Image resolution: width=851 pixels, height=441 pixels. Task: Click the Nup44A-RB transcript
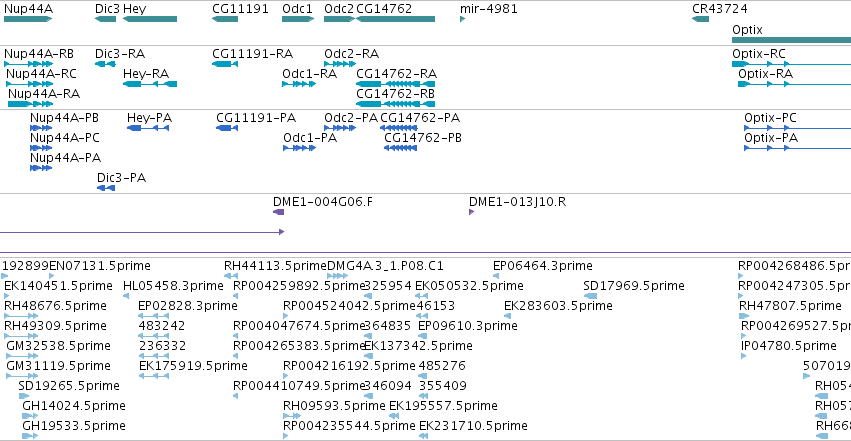[39, 54]
